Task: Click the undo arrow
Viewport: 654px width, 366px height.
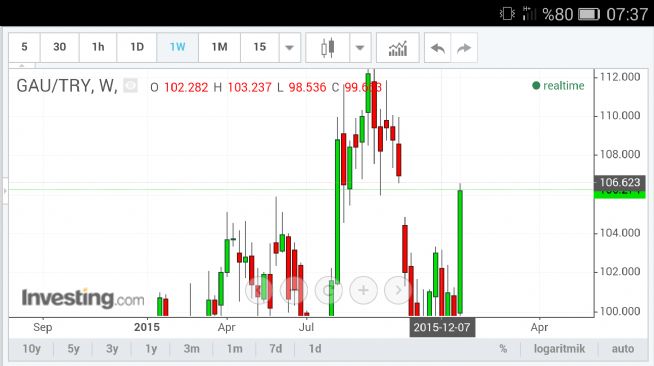Action: (x=438, y=48)
